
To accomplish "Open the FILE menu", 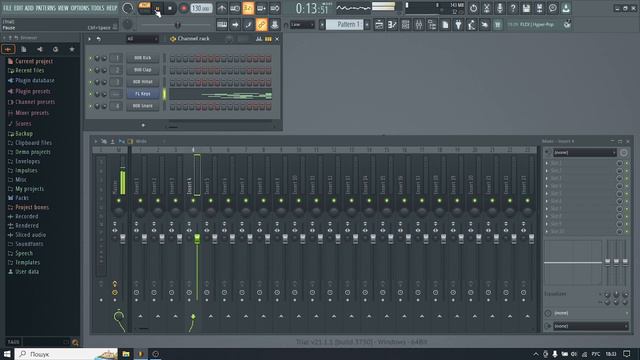I will 7,8.
